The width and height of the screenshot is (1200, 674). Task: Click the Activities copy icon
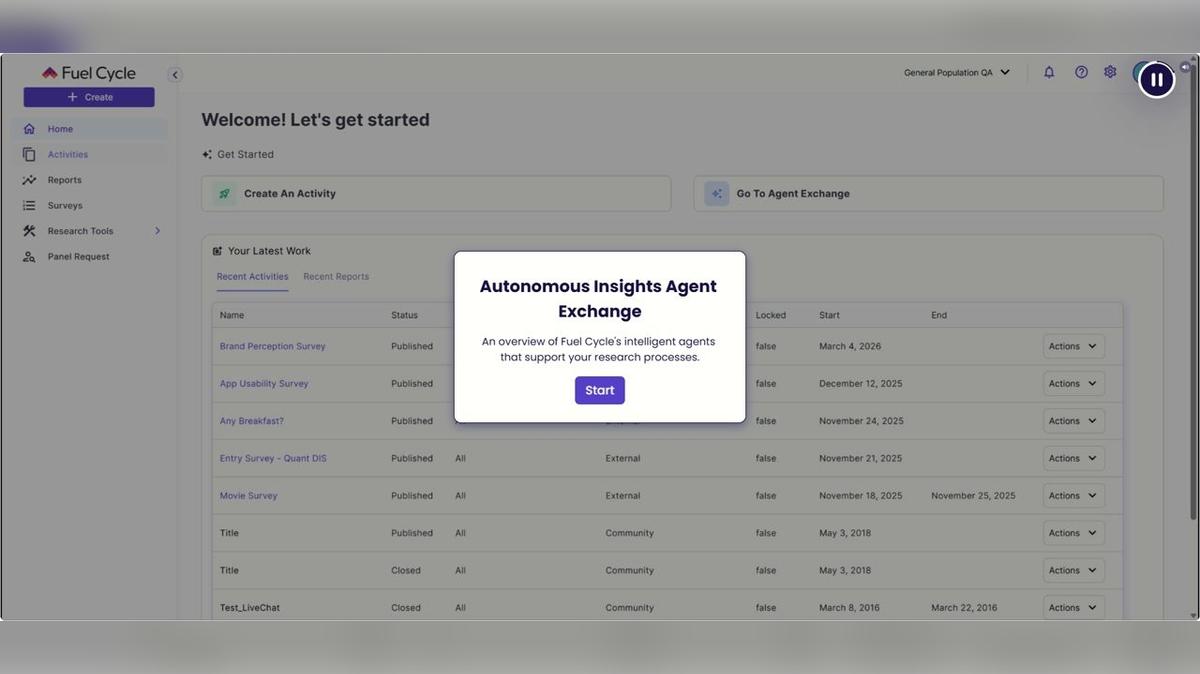point(29,154)
